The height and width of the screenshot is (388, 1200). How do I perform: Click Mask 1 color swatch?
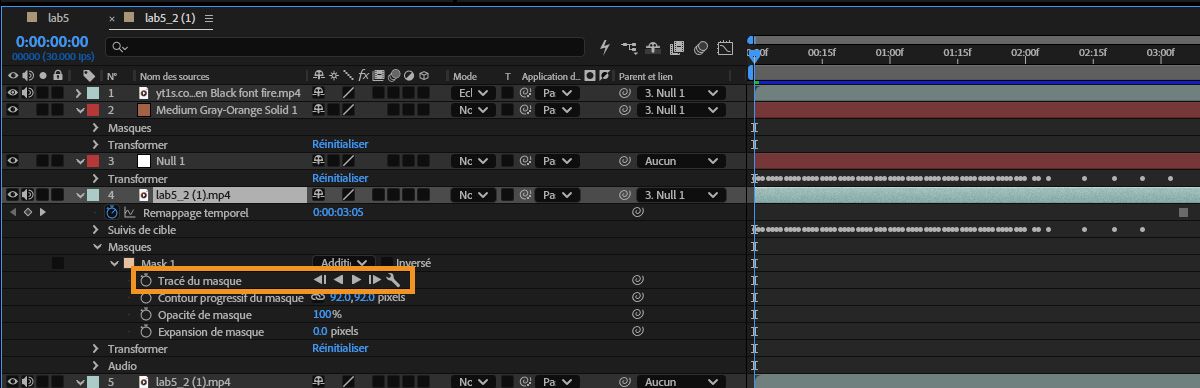tap(128, 263)
